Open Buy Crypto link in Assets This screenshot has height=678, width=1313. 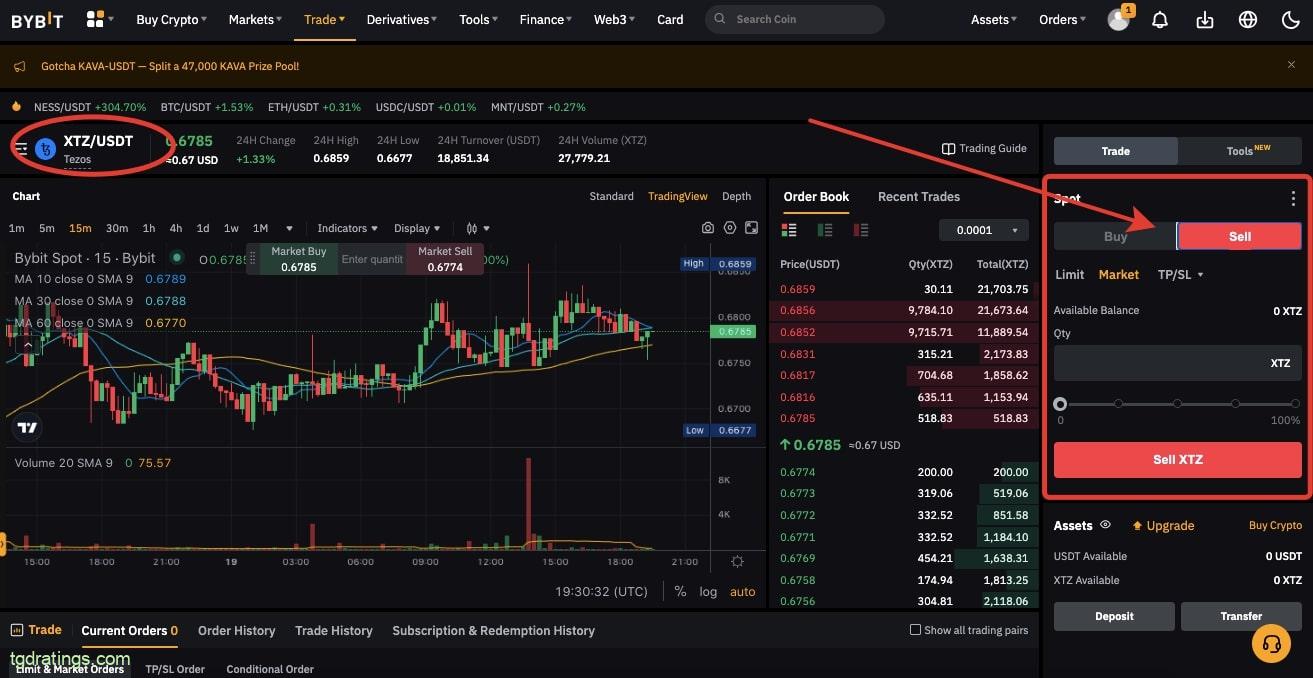click(1275, 525)
